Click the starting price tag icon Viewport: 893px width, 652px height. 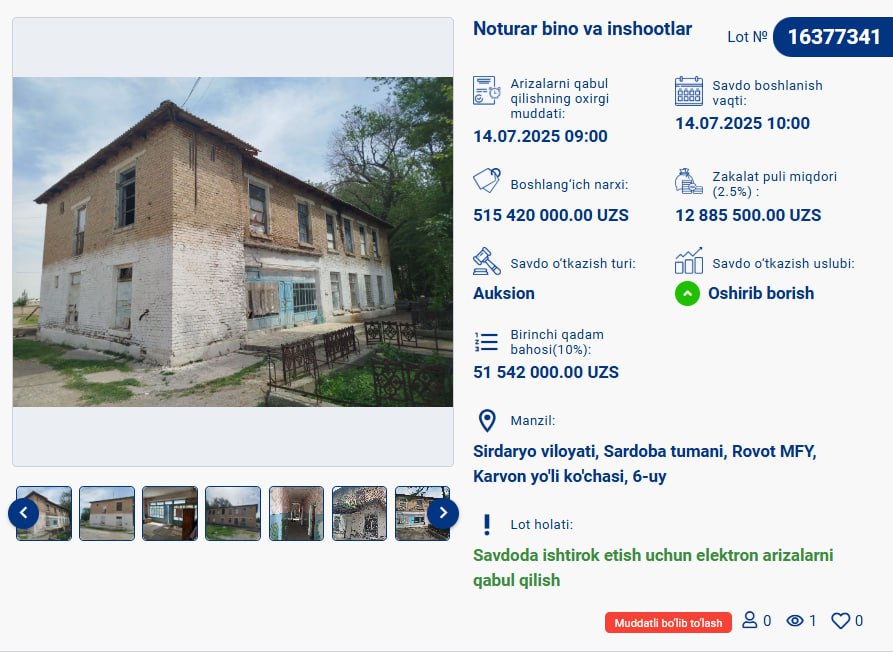487,181
